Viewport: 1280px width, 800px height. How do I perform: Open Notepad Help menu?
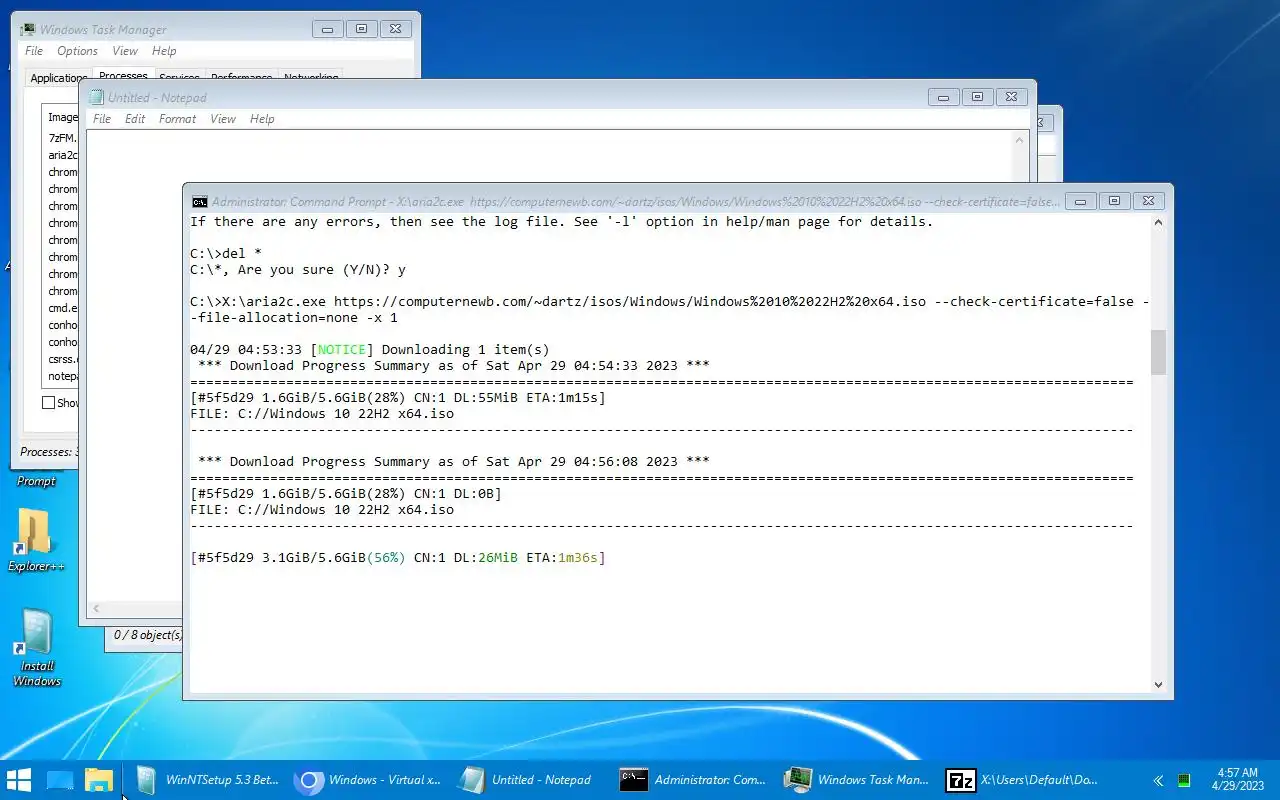coord(262,118)
